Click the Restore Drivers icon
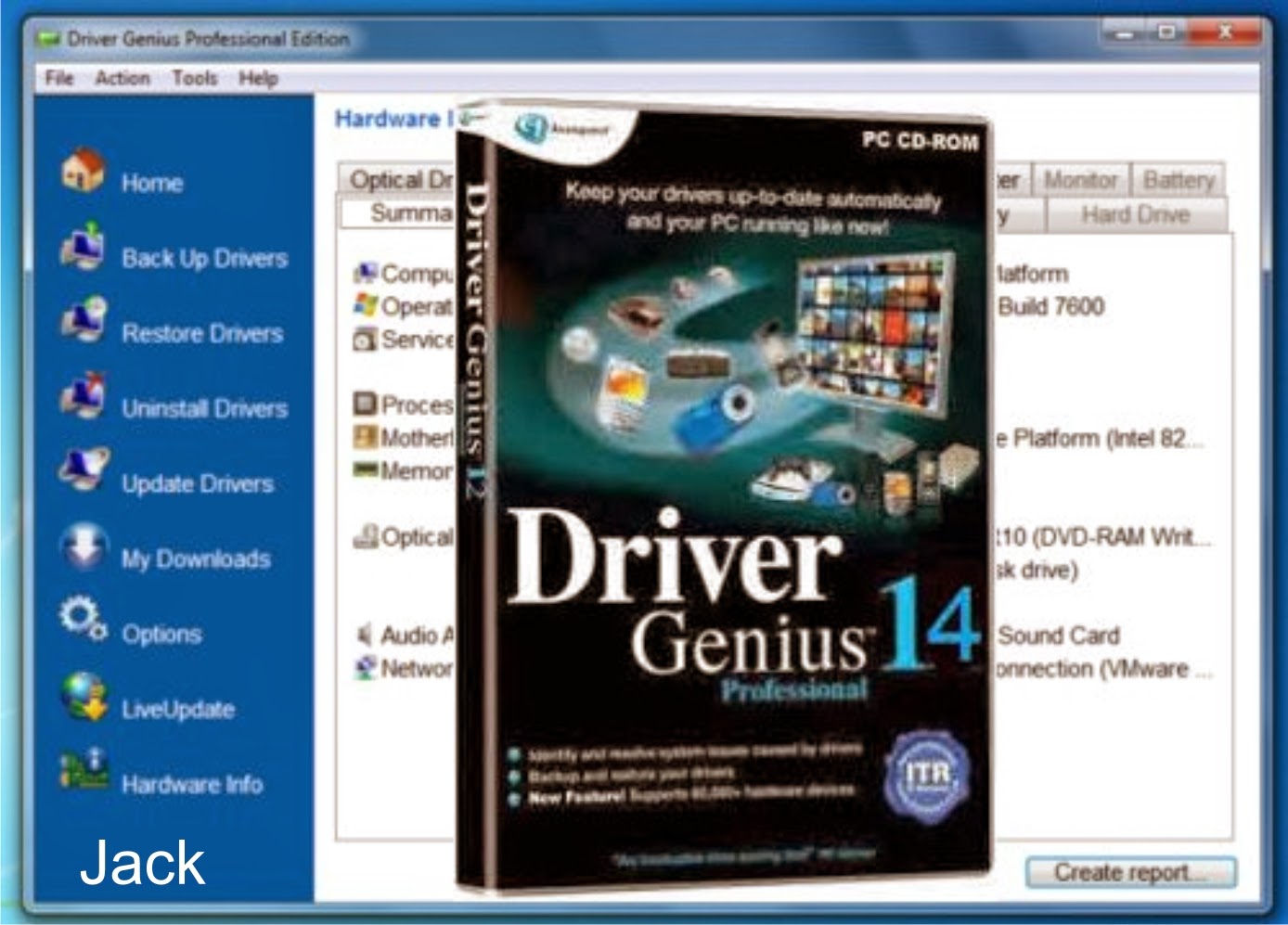Viewport: 1288px width, 925px height. [x=84, y=321]
